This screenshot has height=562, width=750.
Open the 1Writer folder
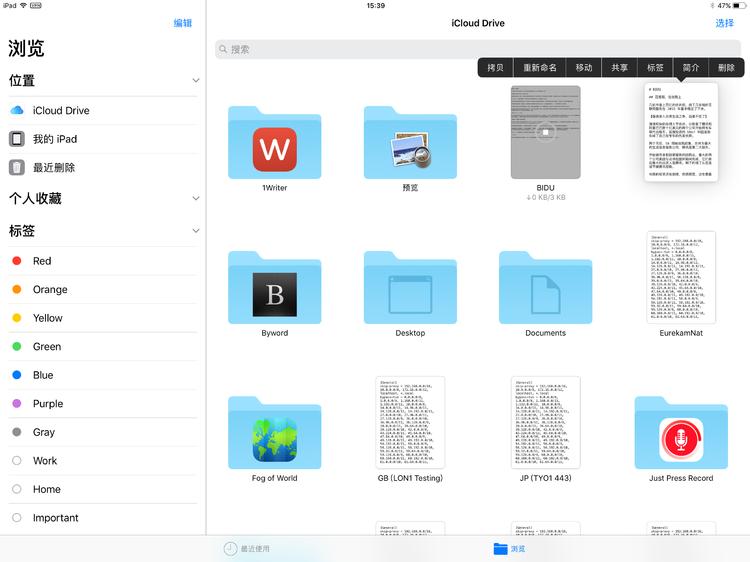[x=275, y=143]
